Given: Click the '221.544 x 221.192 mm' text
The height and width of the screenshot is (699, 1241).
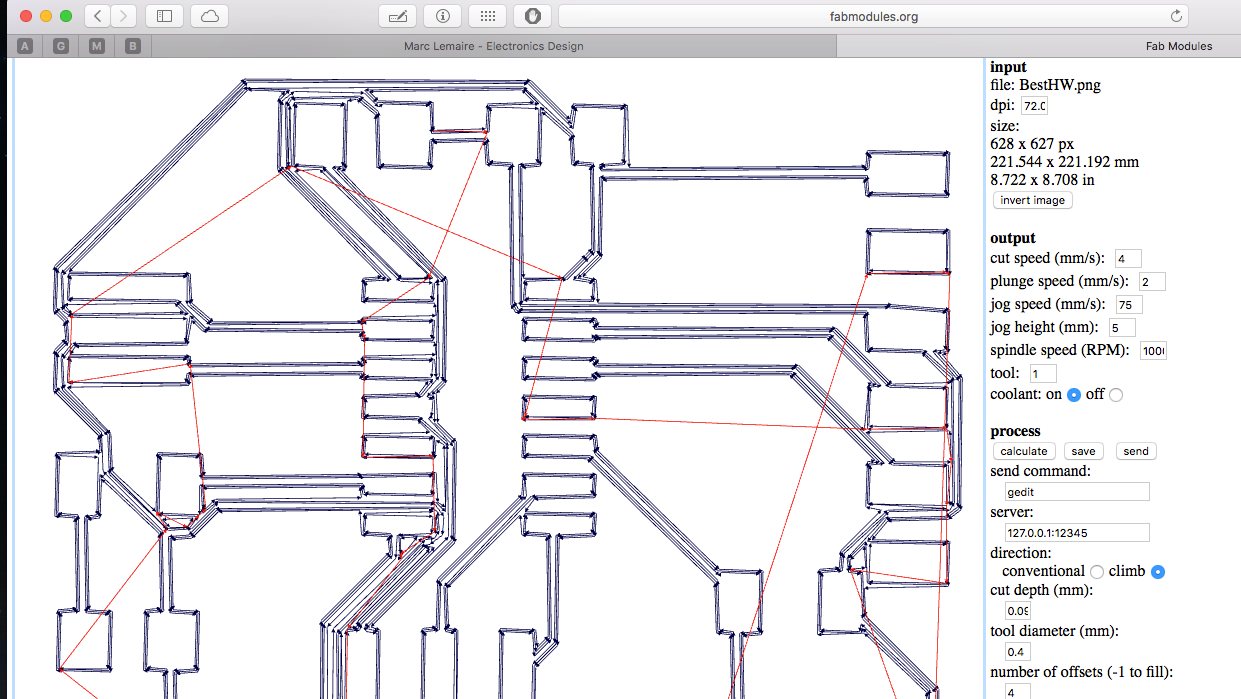Looking at the screenshot, I should (1064, 162).
